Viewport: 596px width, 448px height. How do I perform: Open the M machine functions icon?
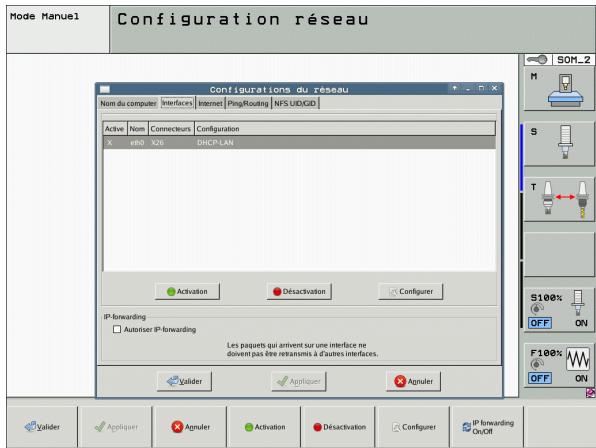(x=559, y=89)
